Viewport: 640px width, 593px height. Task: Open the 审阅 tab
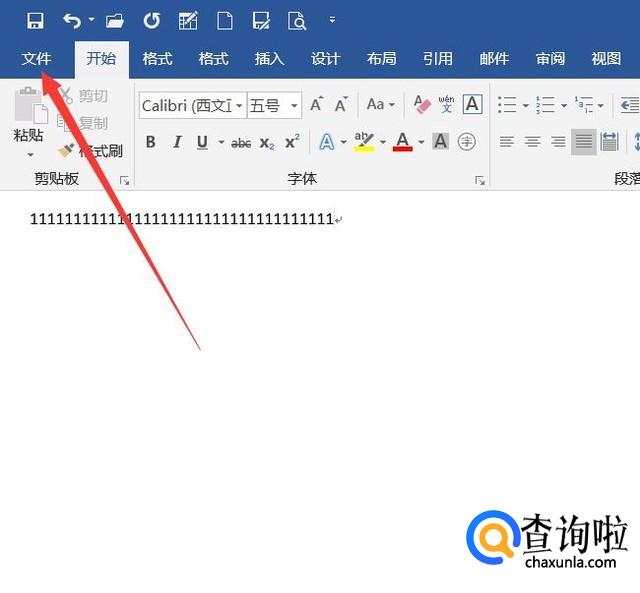550,59
